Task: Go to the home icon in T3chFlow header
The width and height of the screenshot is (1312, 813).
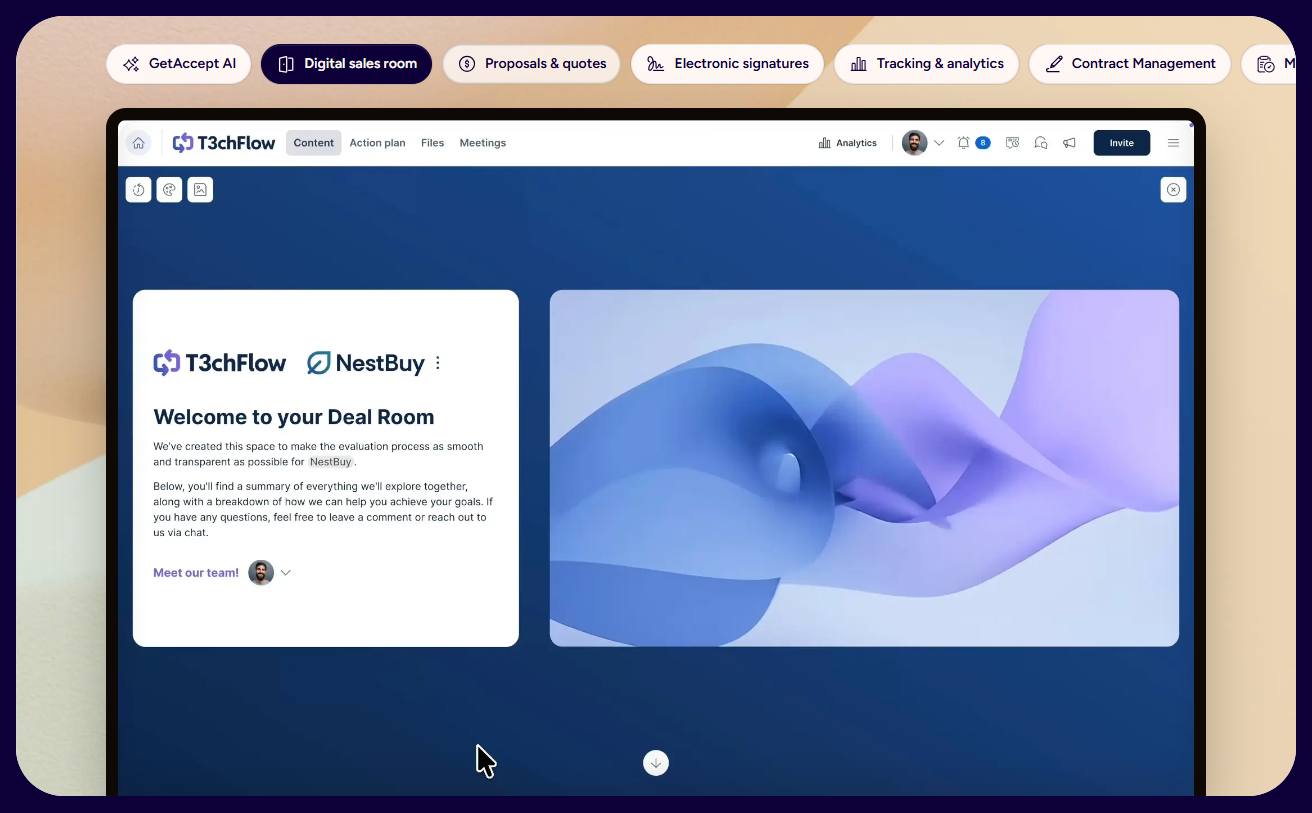Action: (138, 143)
